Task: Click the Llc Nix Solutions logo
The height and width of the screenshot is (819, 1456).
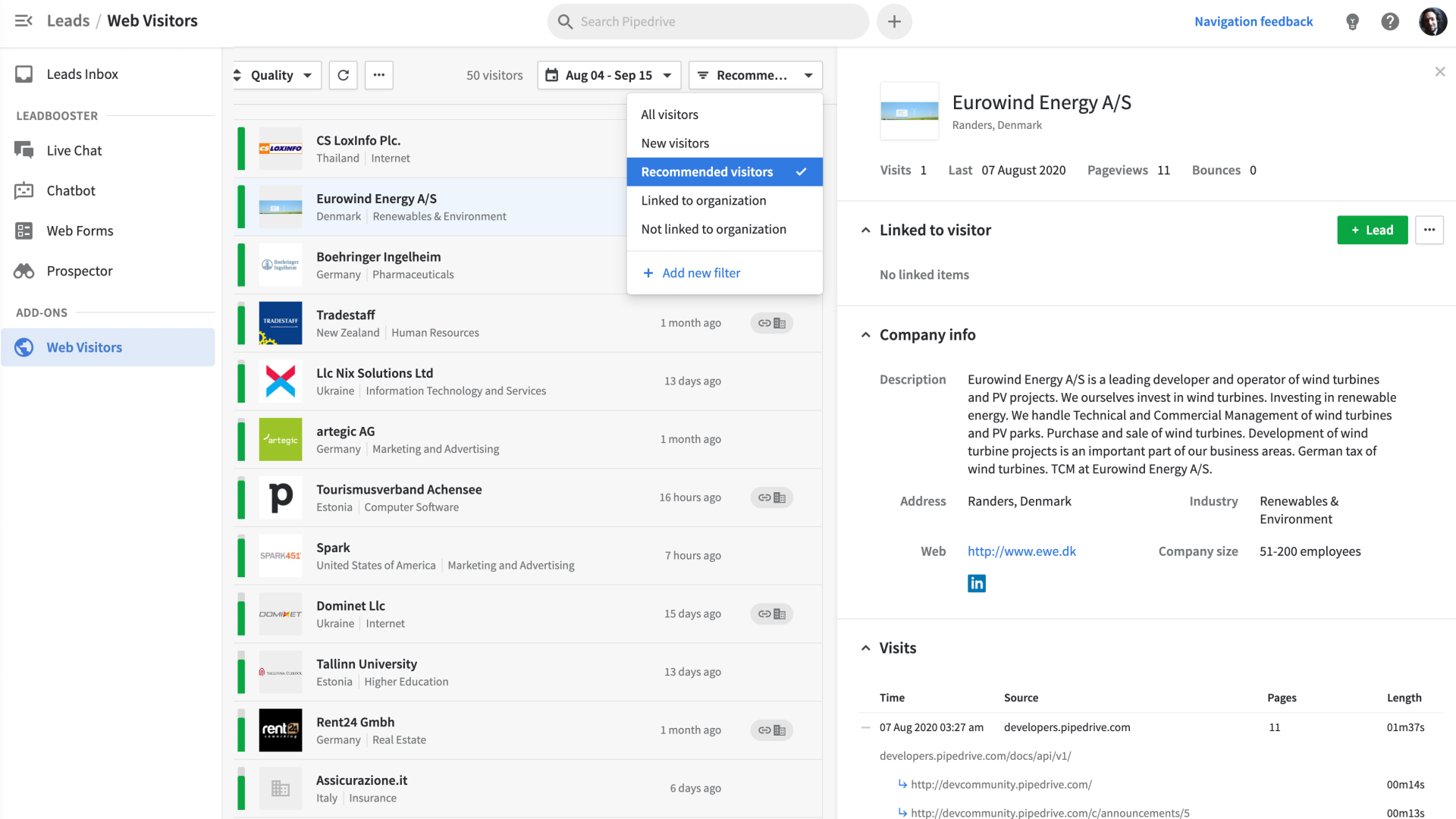Action: click(x=281, y=381)
